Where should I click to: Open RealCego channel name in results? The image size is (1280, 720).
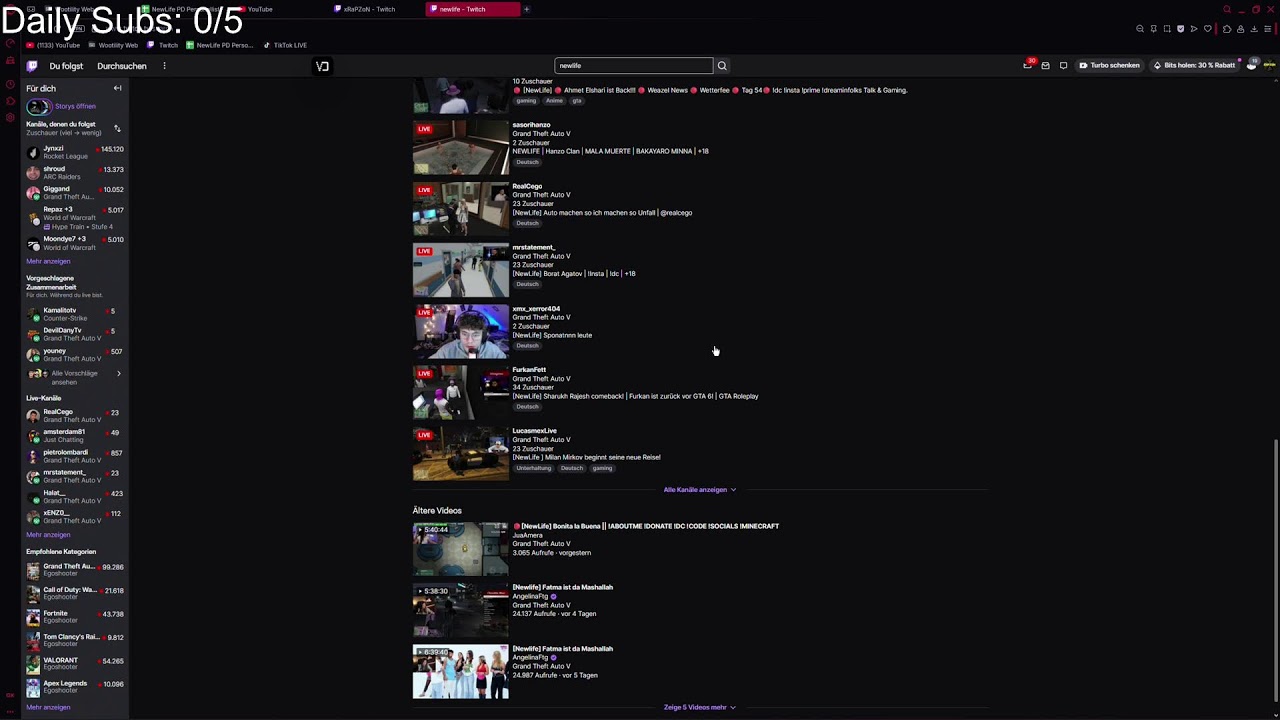click(527, 186)
